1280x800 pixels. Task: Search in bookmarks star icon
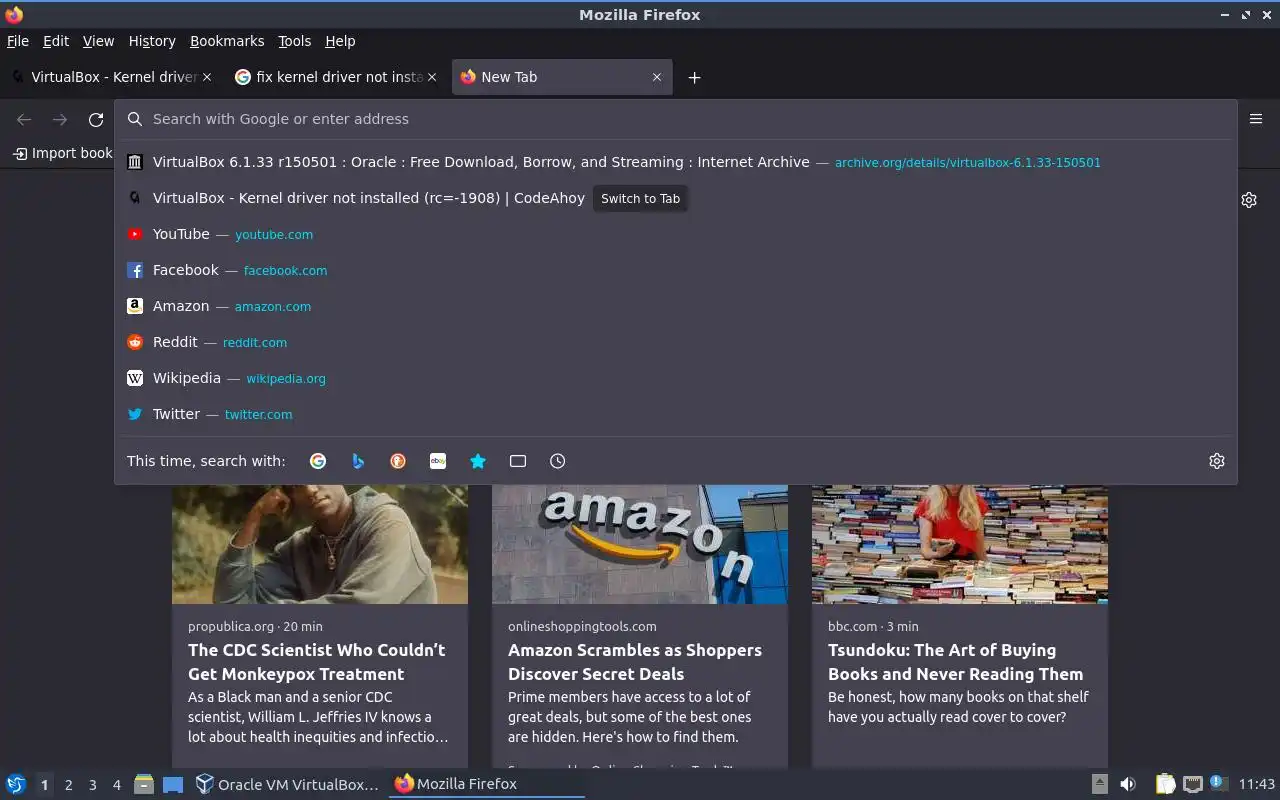click(478, 461)
